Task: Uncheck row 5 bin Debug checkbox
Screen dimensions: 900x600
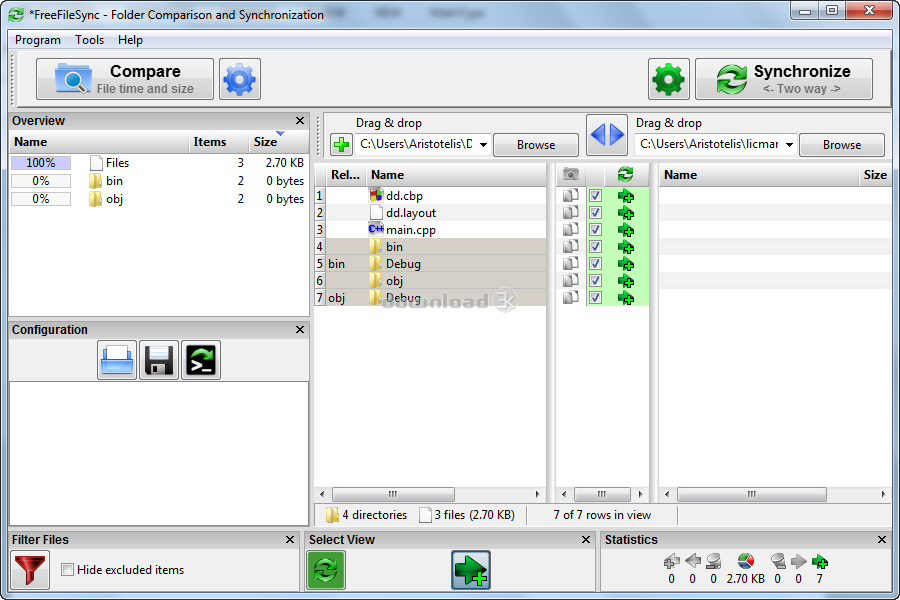Action: 595,264
